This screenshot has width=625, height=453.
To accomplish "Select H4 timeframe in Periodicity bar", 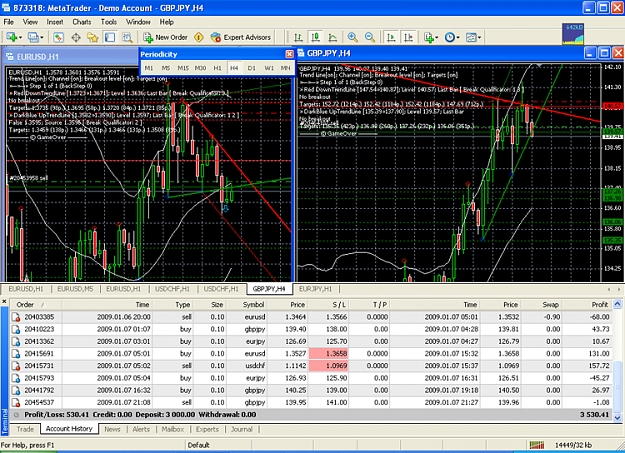I will 234,68.
